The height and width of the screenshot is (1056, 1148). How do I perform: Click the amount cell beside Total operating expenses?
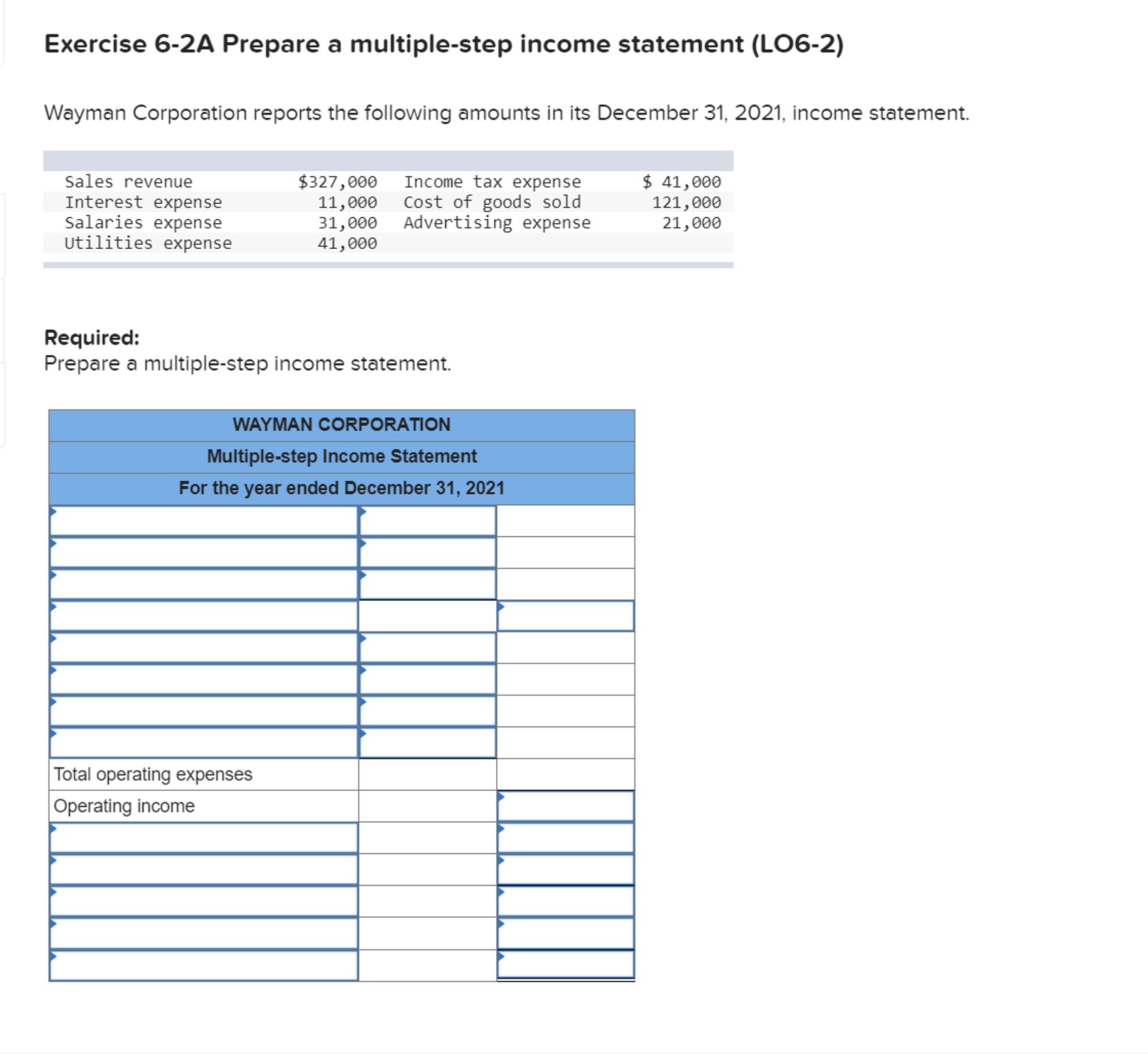[426, 774]
